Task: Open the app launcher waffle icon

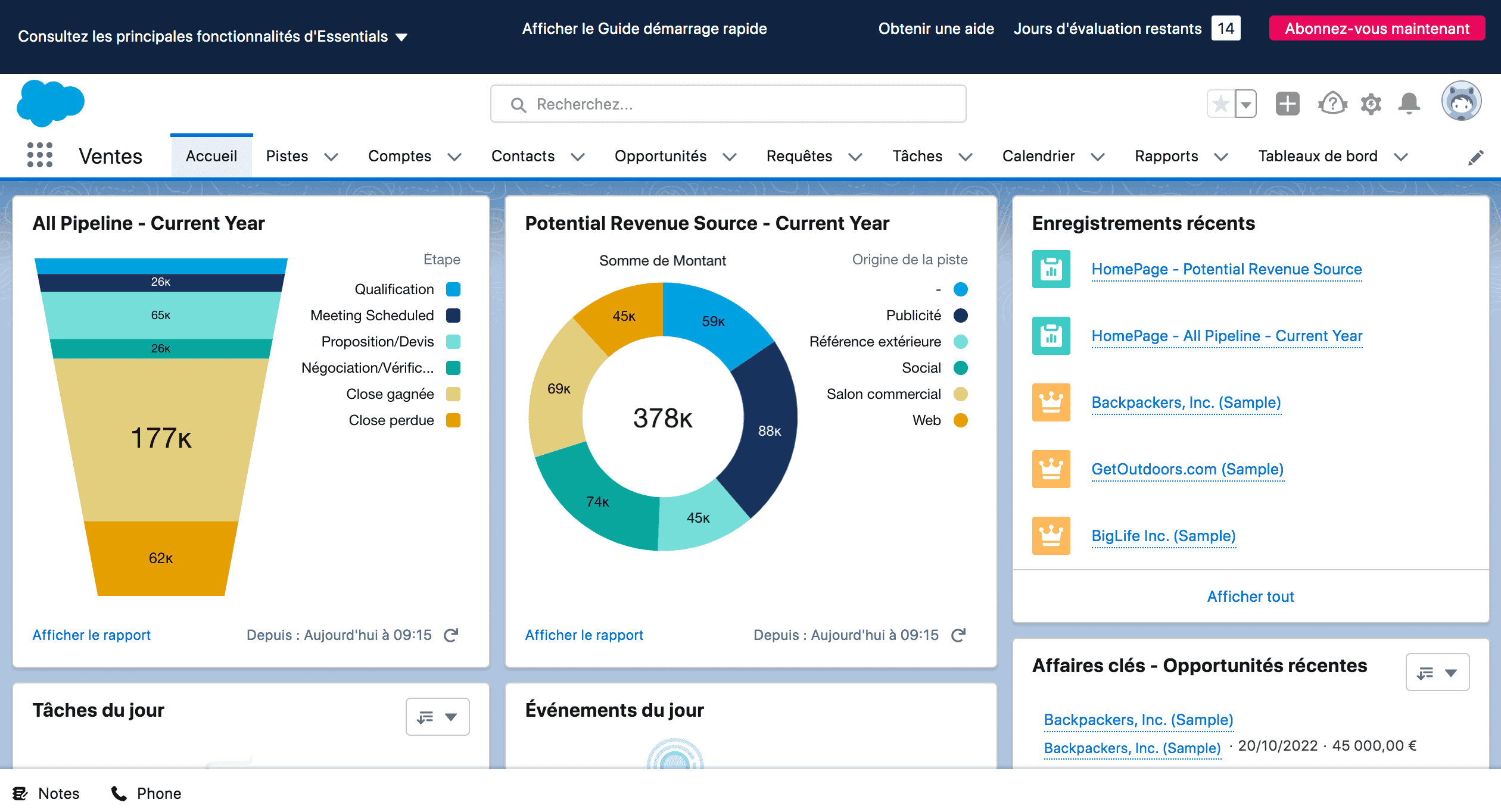Action: pyautogui.click(x=39, y=155)
